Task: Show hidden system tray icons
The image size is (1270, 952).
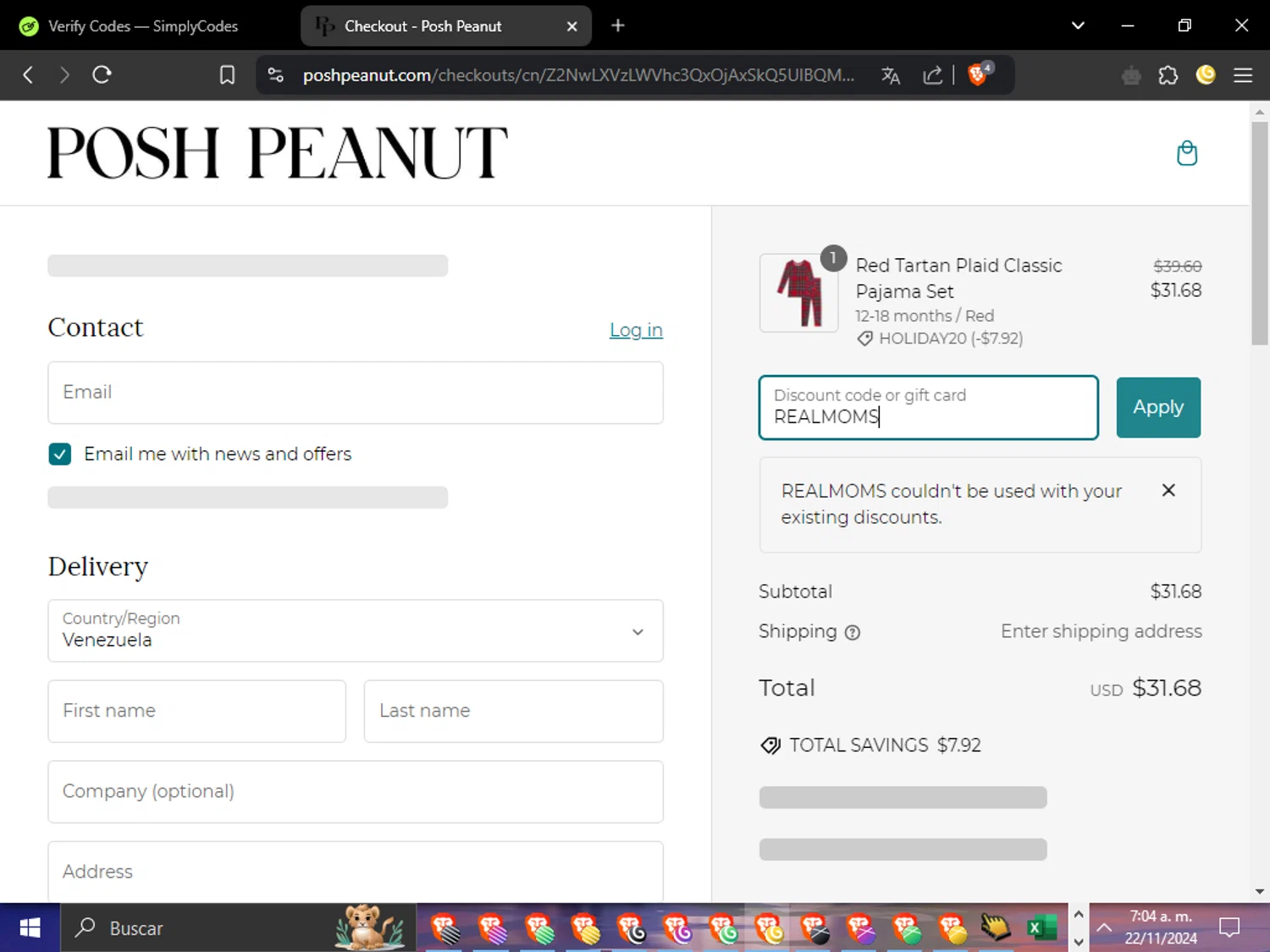Action: 1104,927
